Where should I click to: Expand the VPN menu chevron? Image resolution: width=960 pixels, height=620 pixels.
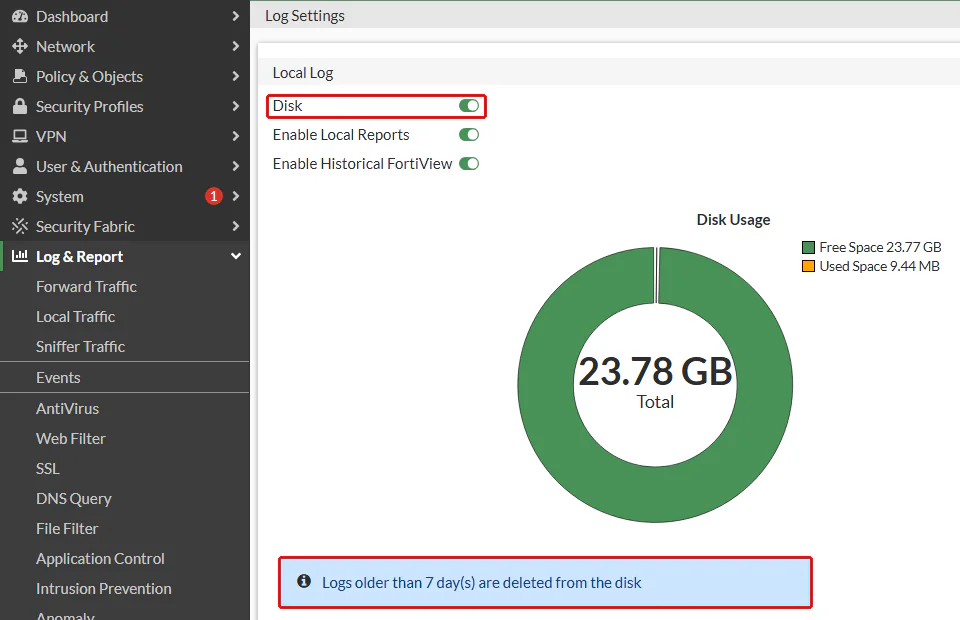(x=236, y=136)
